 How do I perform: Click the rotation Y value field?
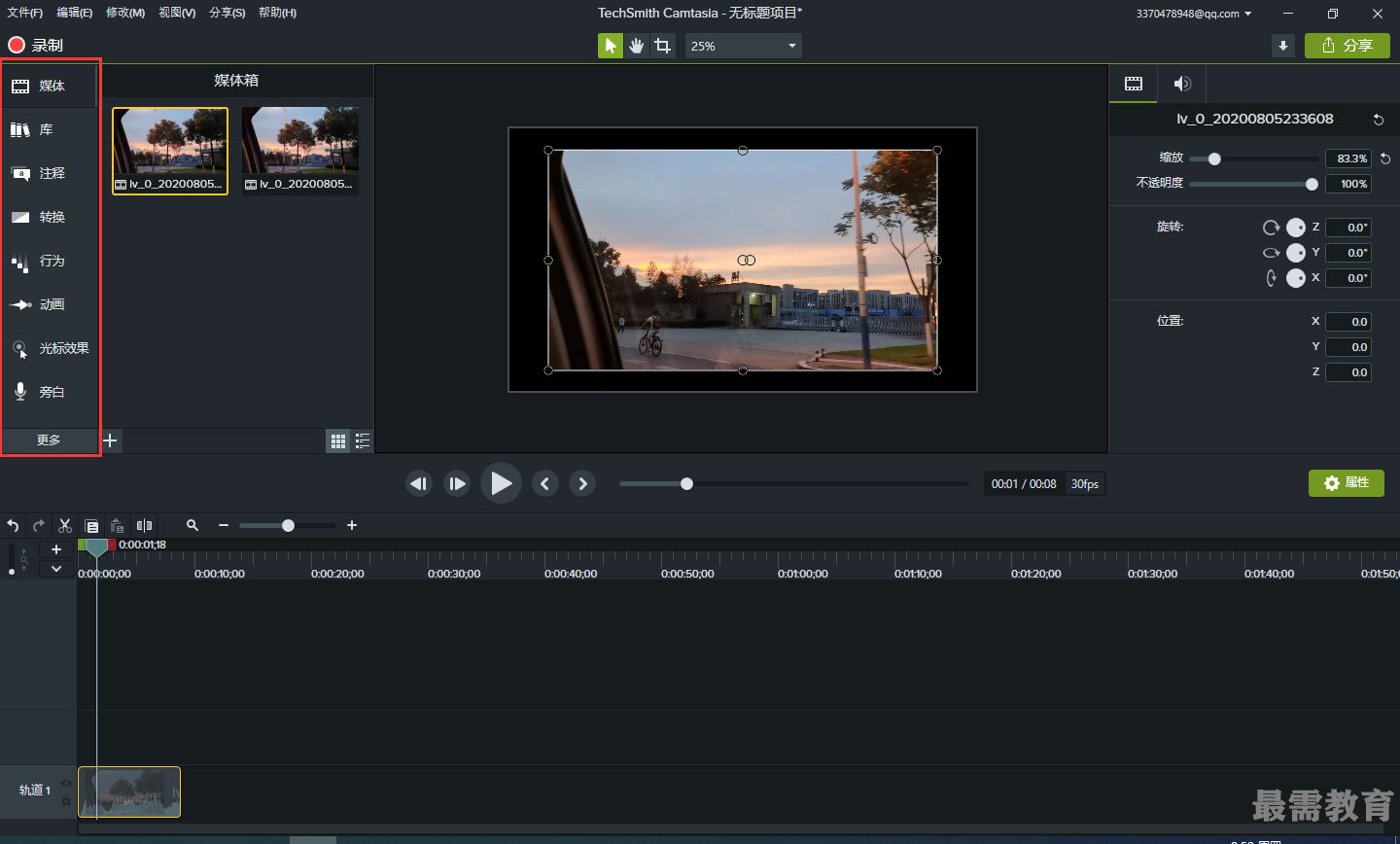pos(1348,253)
